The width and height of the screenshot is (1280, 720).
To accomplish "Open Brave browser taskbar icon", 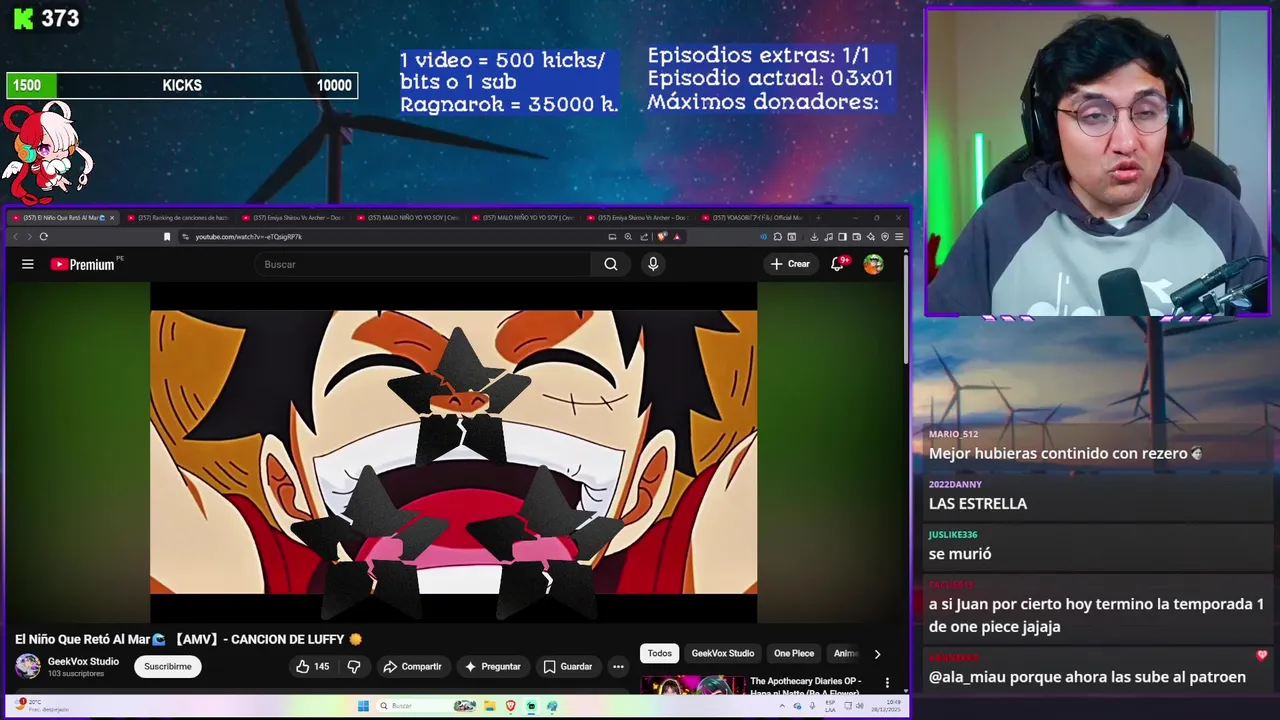I will (x=510, y=706).
